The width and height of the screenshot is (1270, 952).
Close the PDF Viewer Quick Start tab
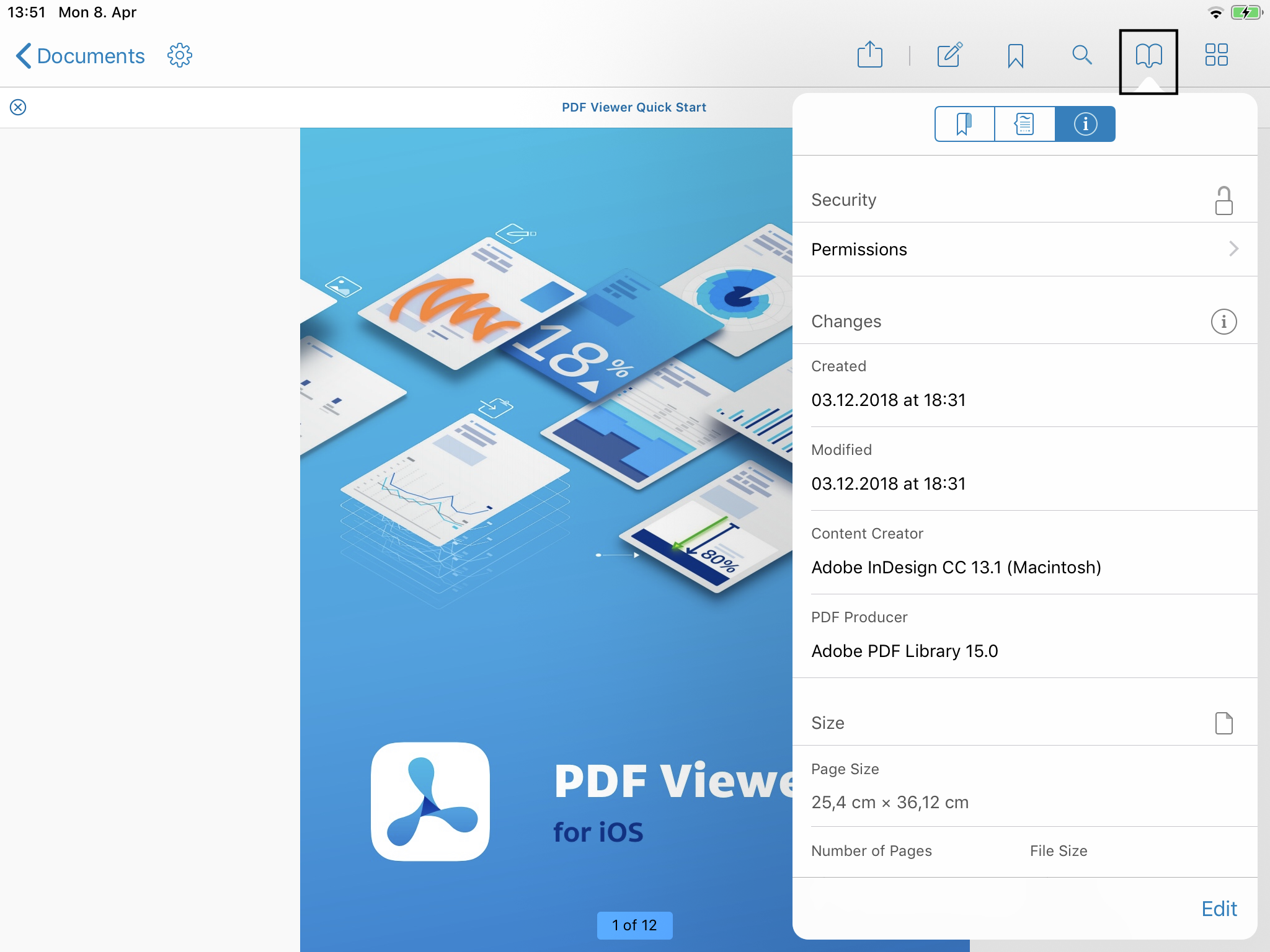18,107
